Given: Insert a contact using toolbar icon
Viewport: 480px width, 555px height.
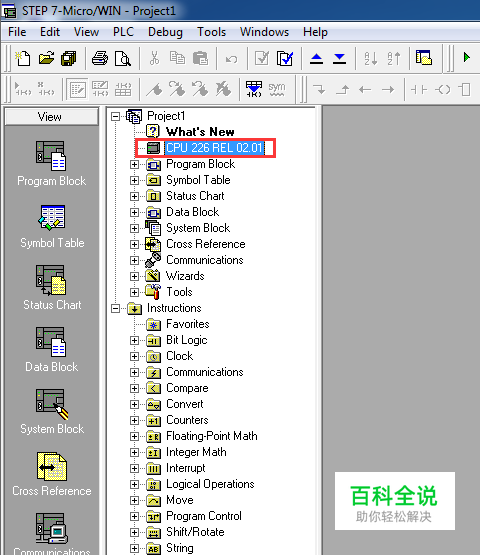Looking at the screenshot, I should [419, 90].
